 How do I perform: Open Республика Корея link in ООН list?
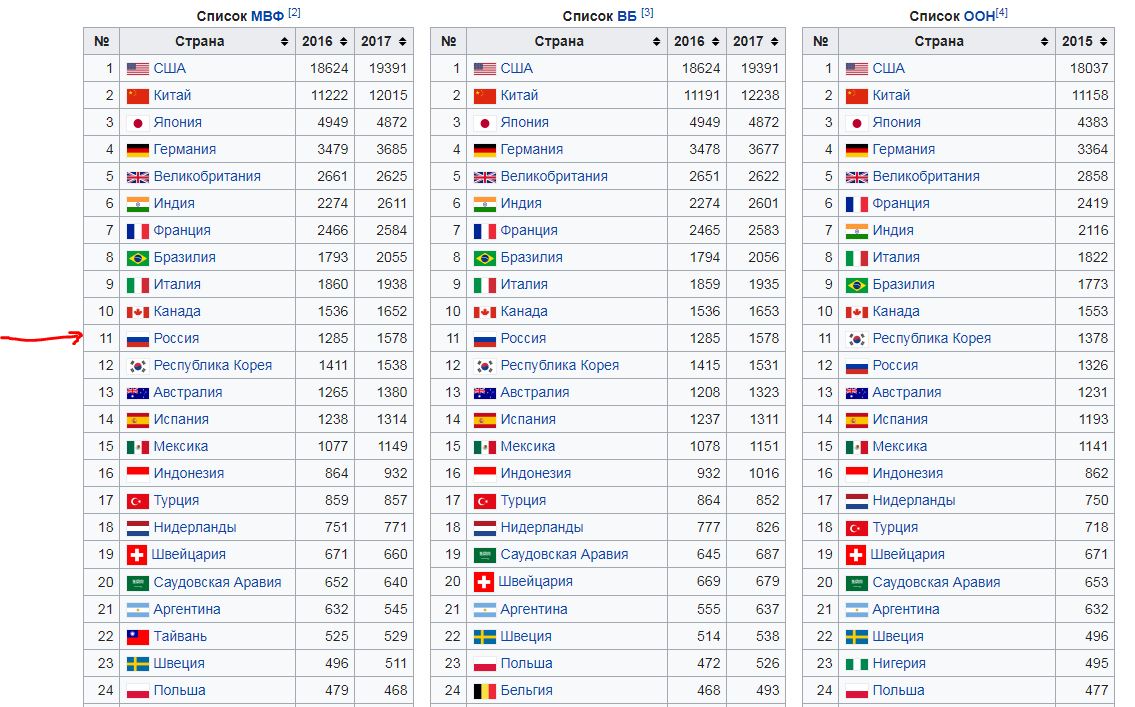[x=932, y=339]
